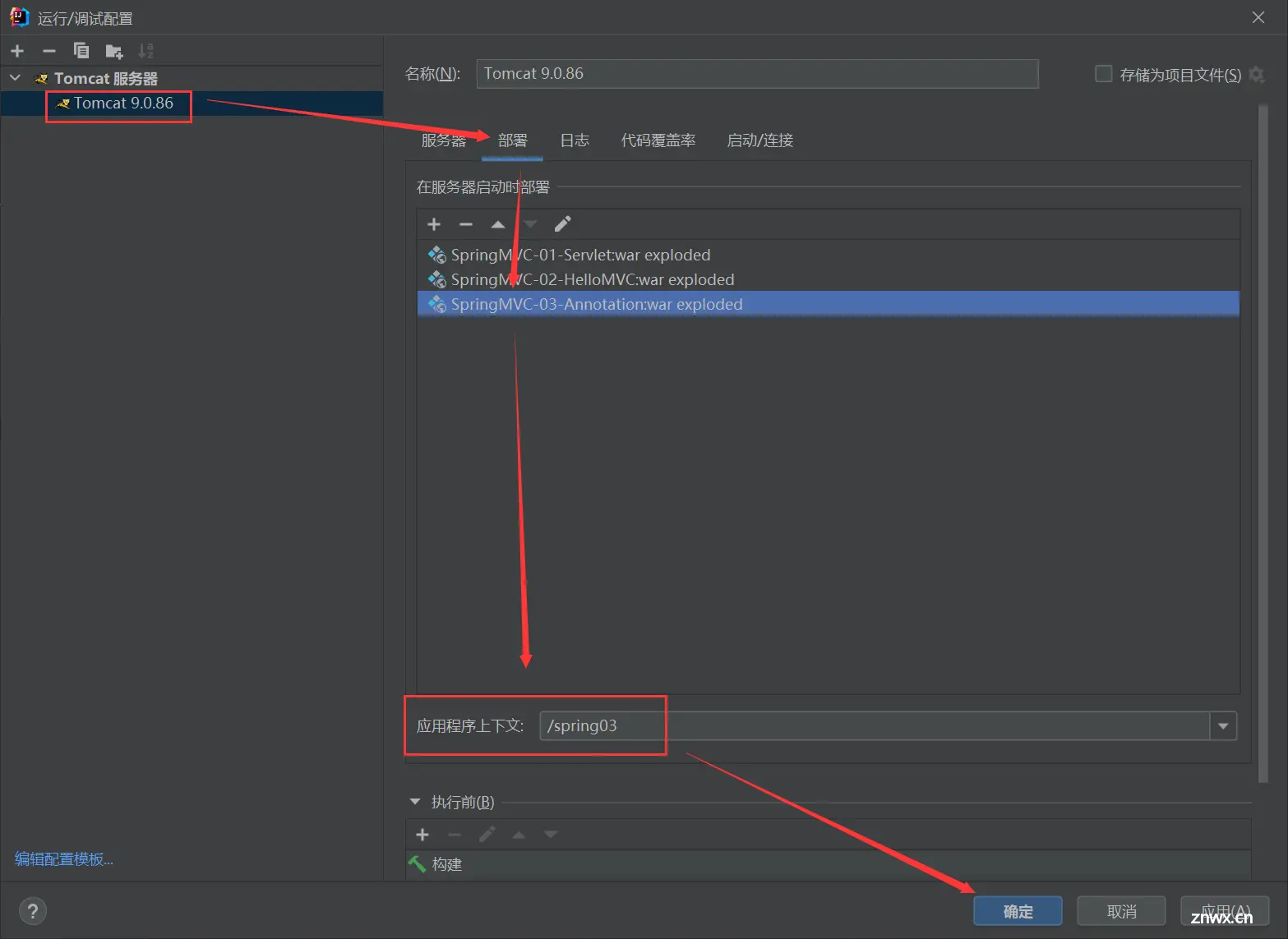Add a before-launch task
1288x939 pixels.
(422, 835)
